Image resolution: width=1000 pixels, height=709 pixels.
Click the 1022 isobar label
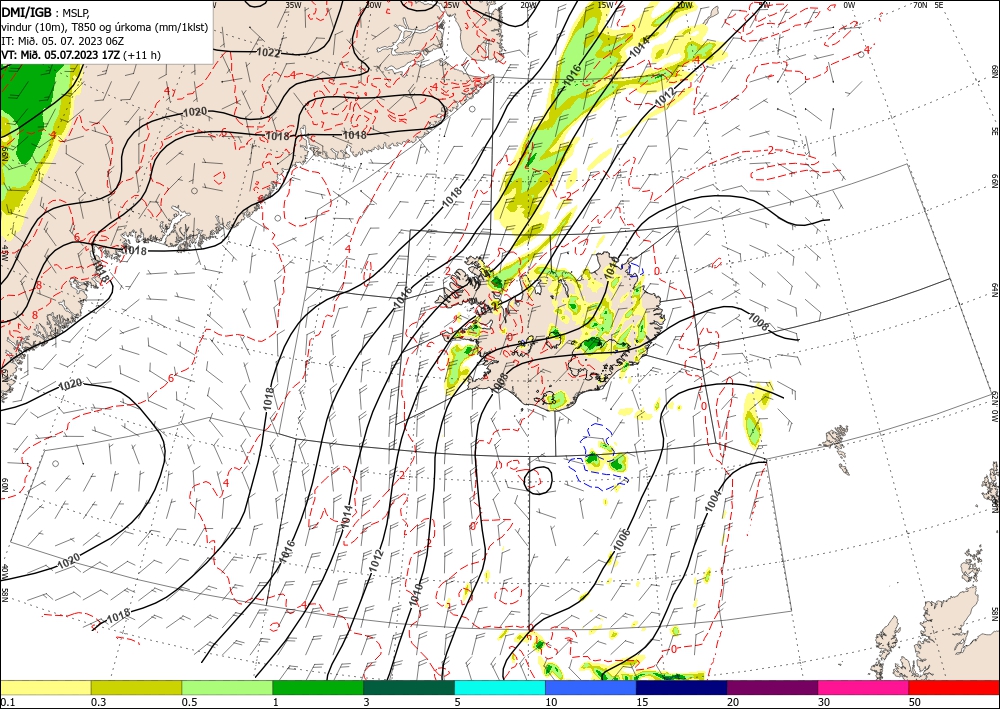click(x=268, y=53)
